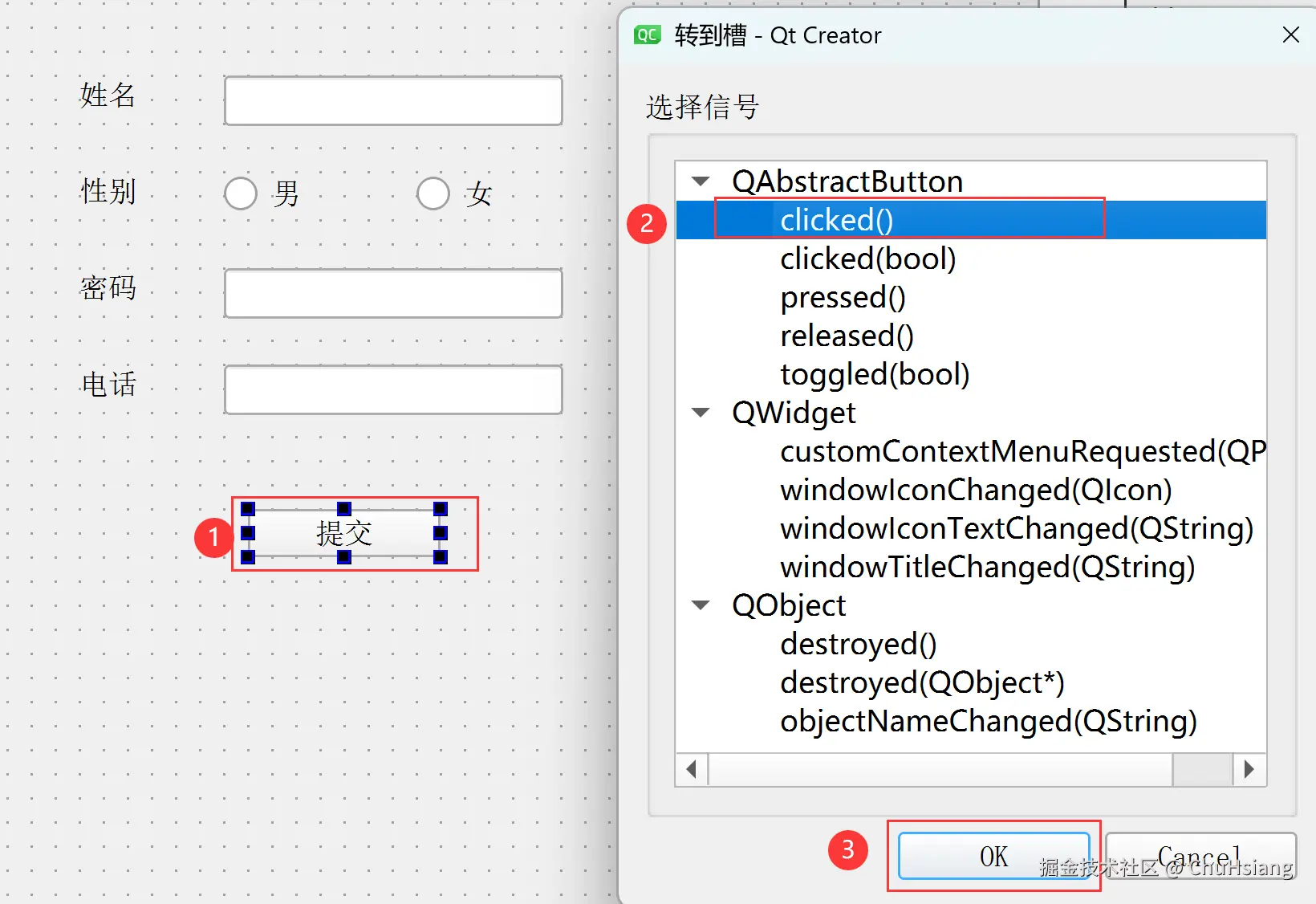Image resolution: width=1316 pixels, height=904 pixels.
Task: Close the 转到槽 dialog
Action: click(x=1290, y=35)
